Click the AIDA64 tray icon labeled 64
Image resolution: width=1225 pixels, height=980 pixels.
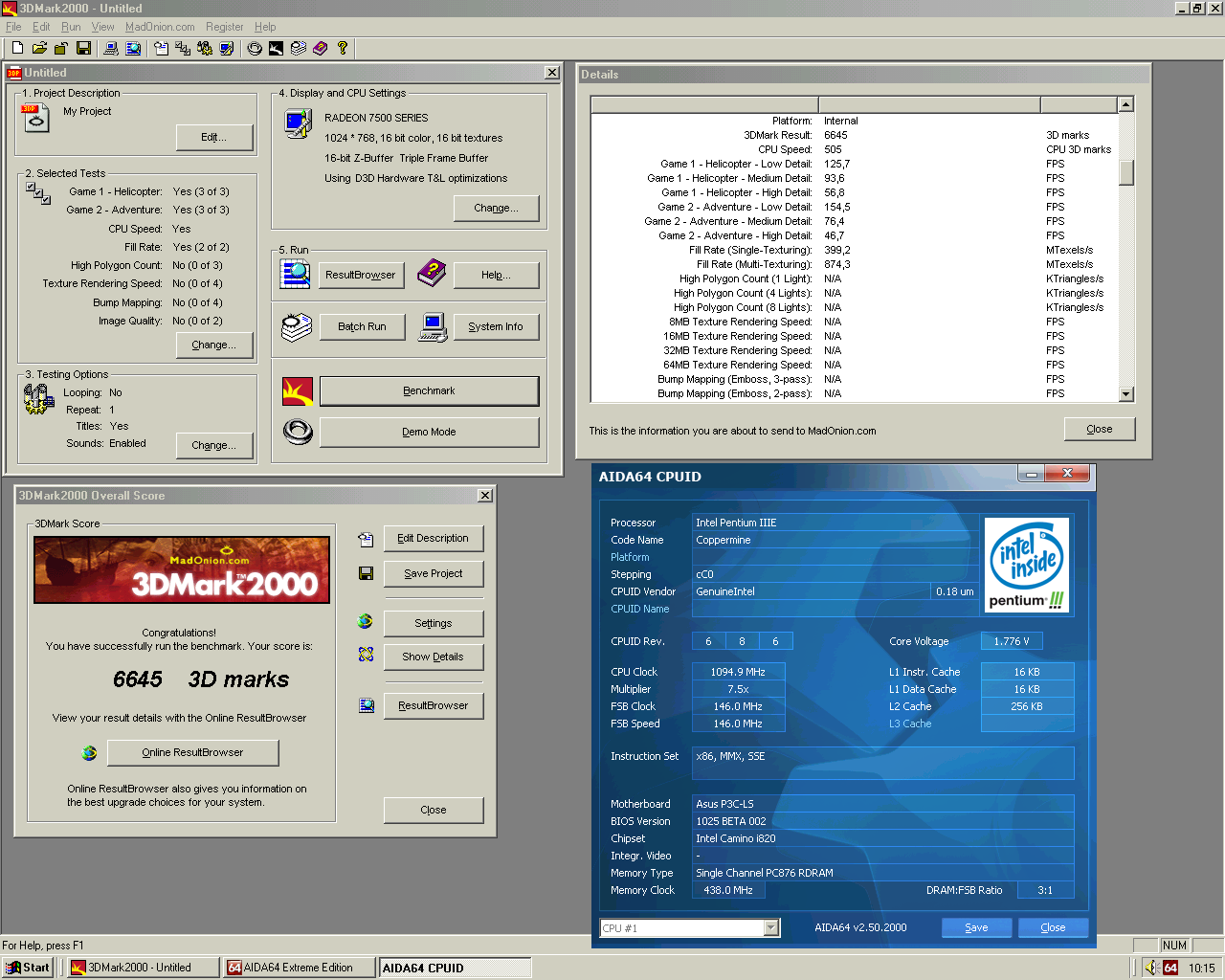(x=1170, y=969)
